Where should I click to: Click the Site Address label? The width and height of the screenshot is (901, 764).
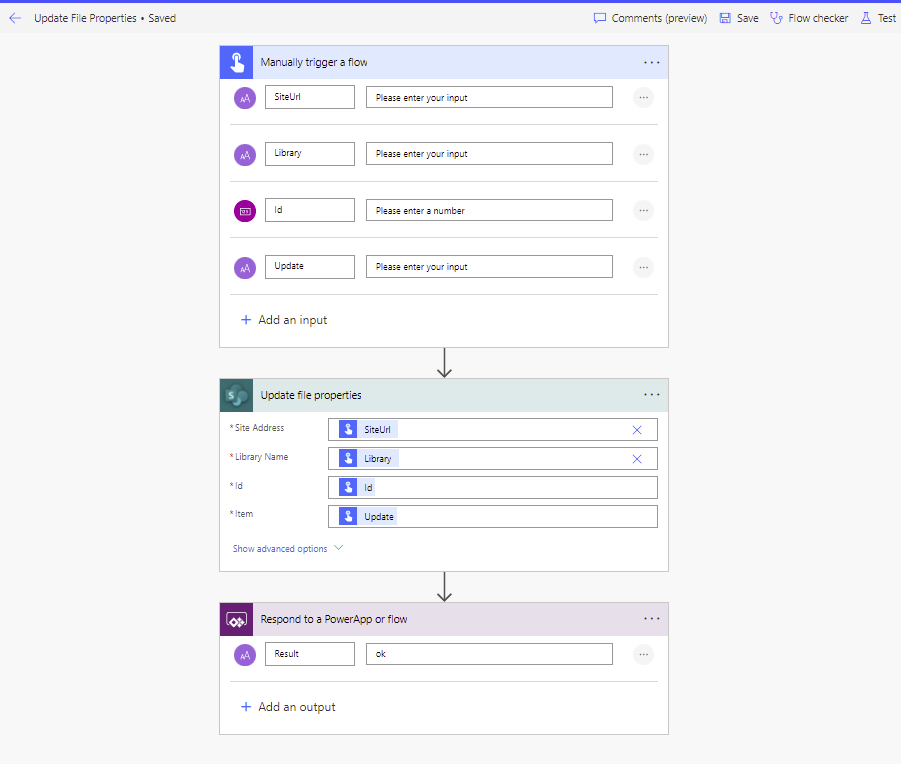pyautogui.click(x=259, y=428)
